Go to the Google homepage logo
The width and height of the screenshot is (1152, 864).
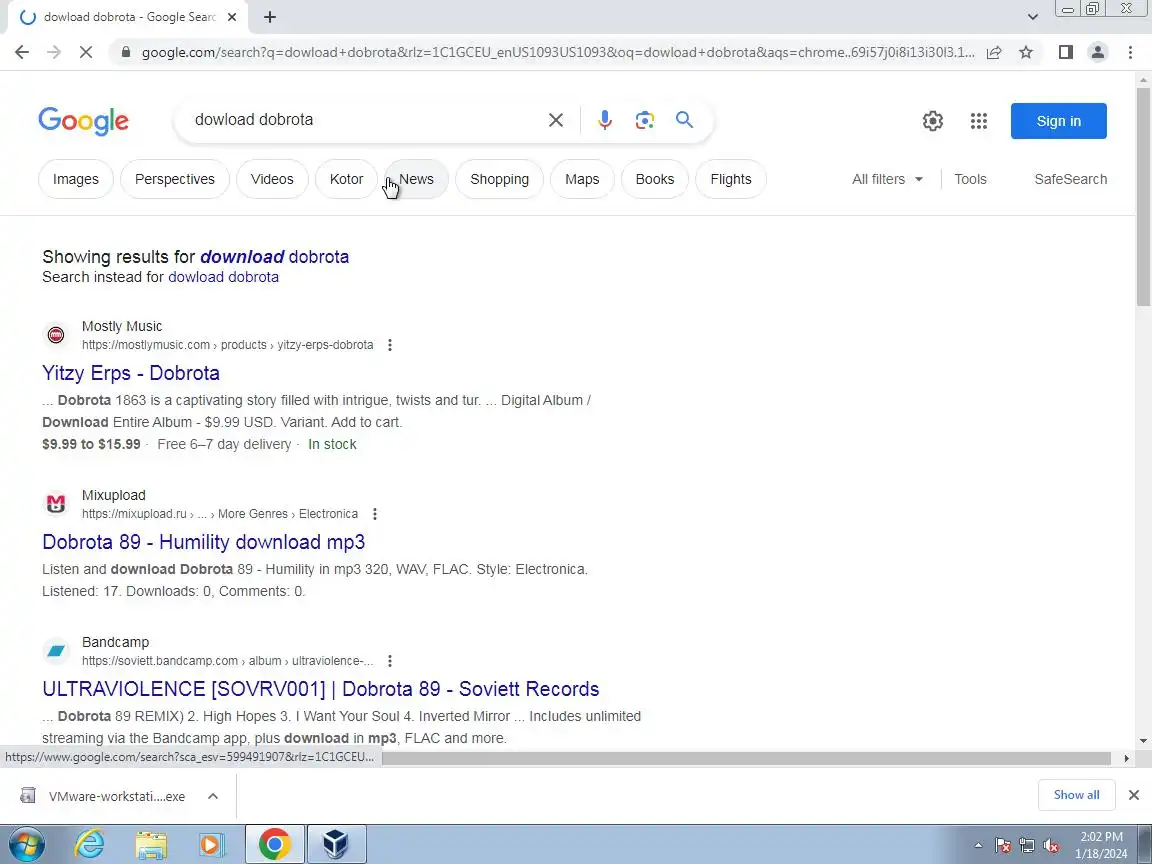tap(83, 120)
